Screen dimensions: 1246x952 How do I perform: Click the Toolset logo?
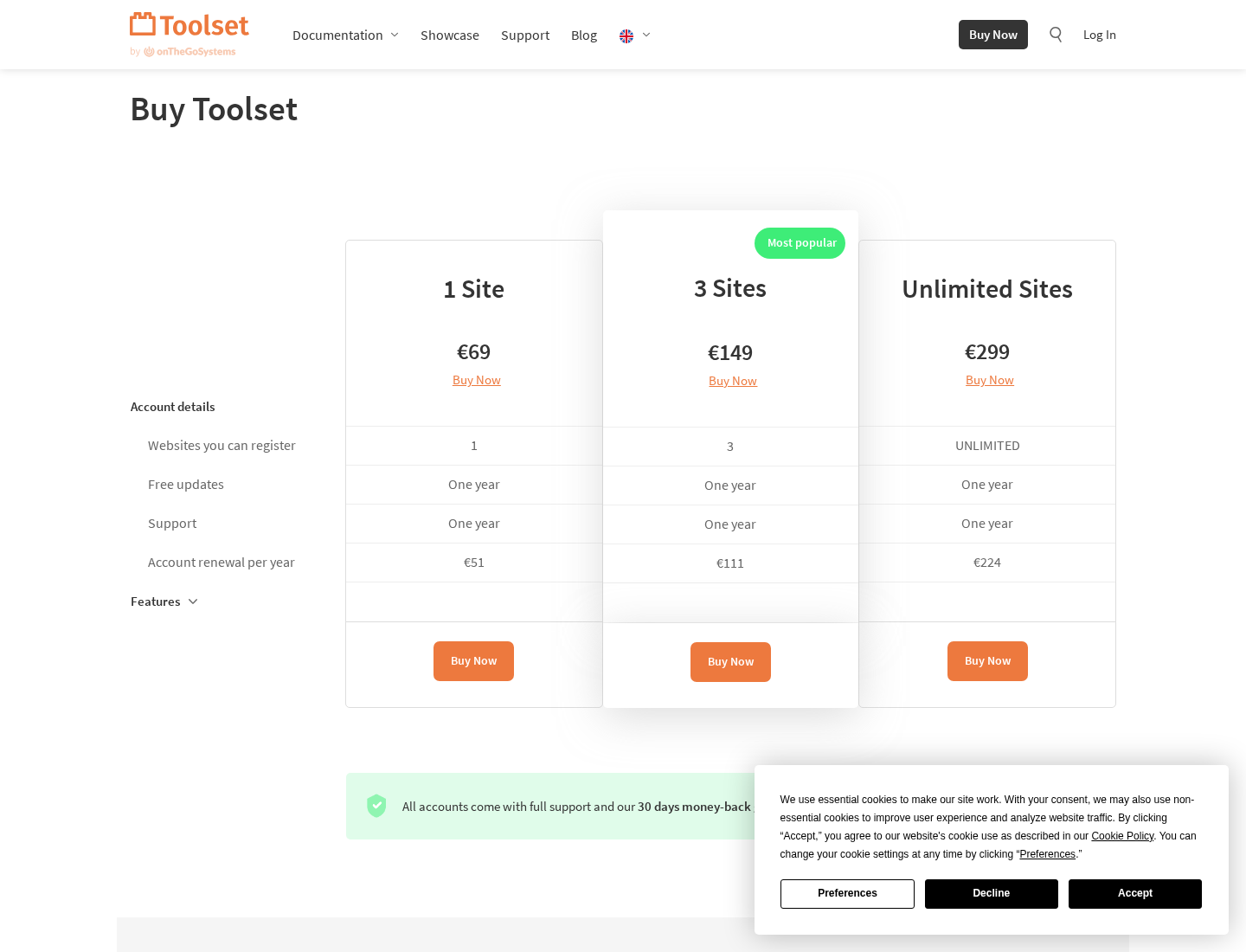tap(189, 25)
